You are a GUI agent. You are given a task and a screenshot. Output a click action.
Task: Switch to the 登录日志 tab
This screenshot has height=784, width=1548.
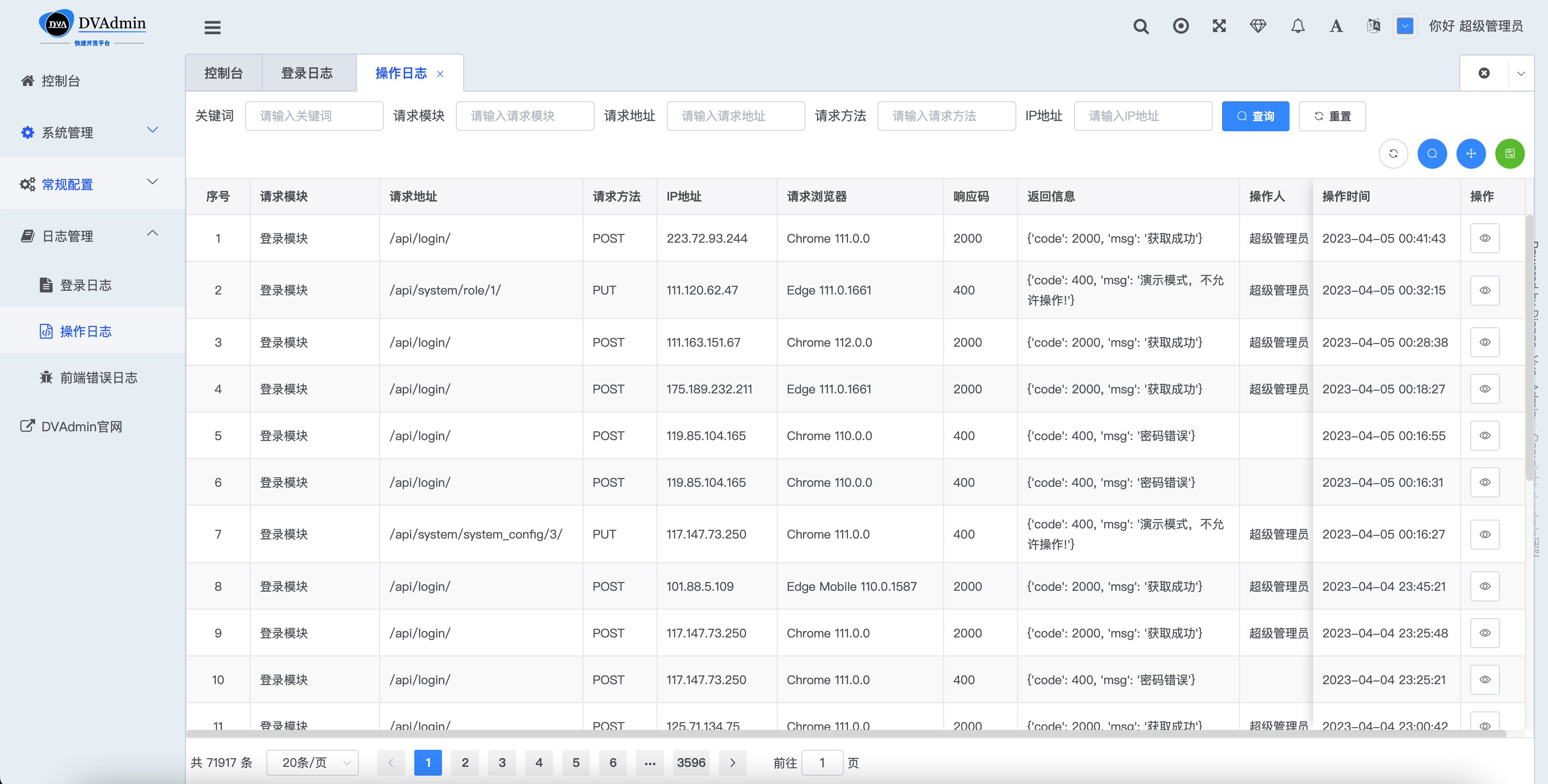307,73
